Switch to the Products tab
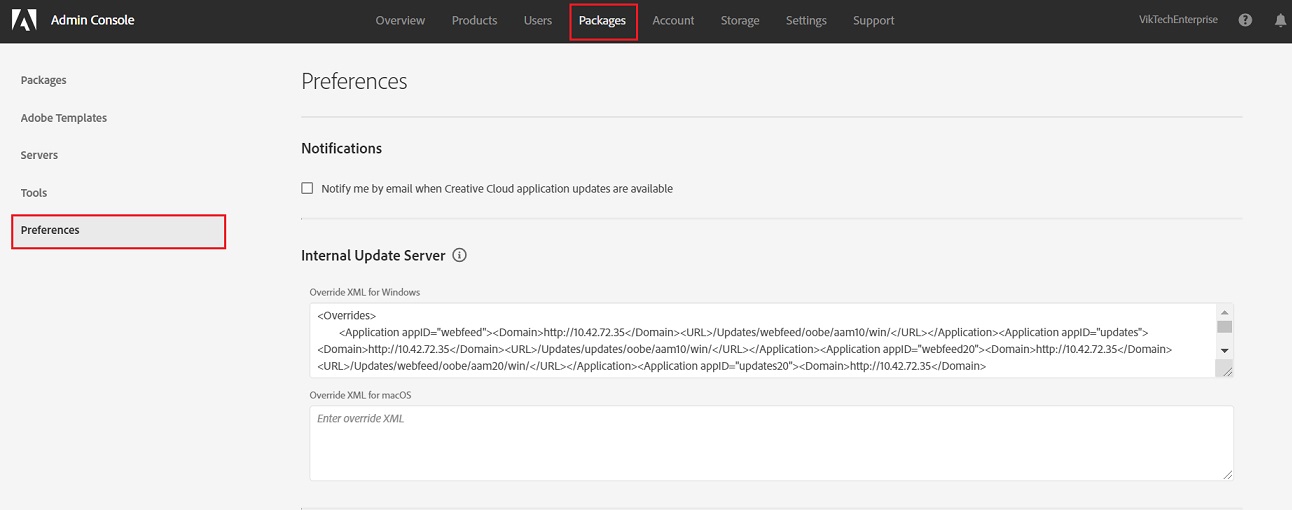Screen dimensions: 1292x510 (x=474, y=20)
